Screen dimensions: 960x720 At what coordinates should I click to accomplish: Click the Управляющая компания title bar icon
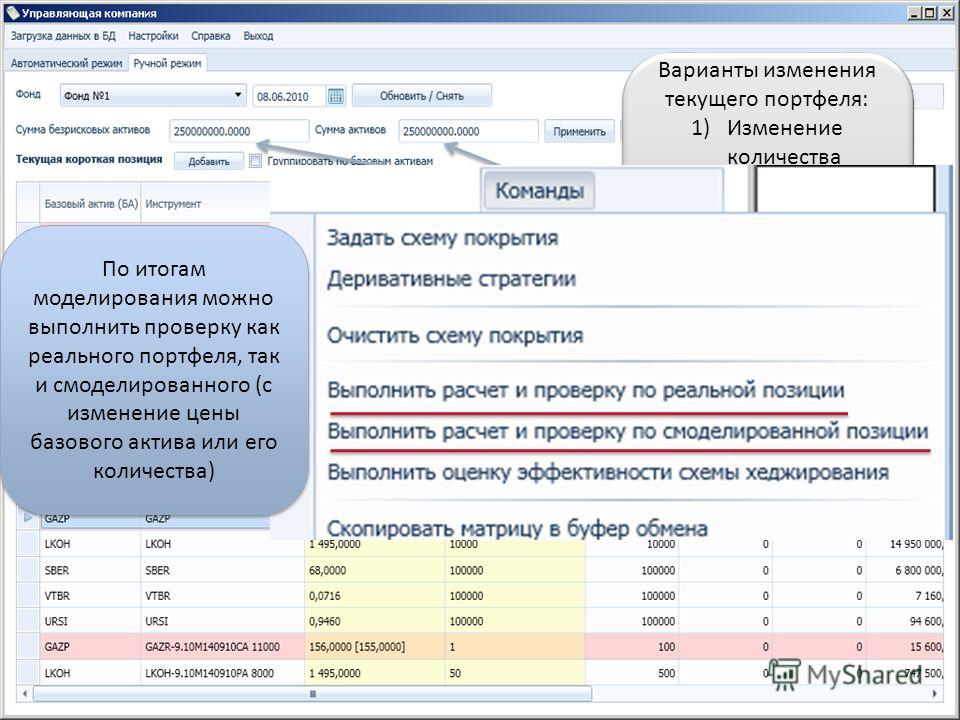[x=12, y=13]
